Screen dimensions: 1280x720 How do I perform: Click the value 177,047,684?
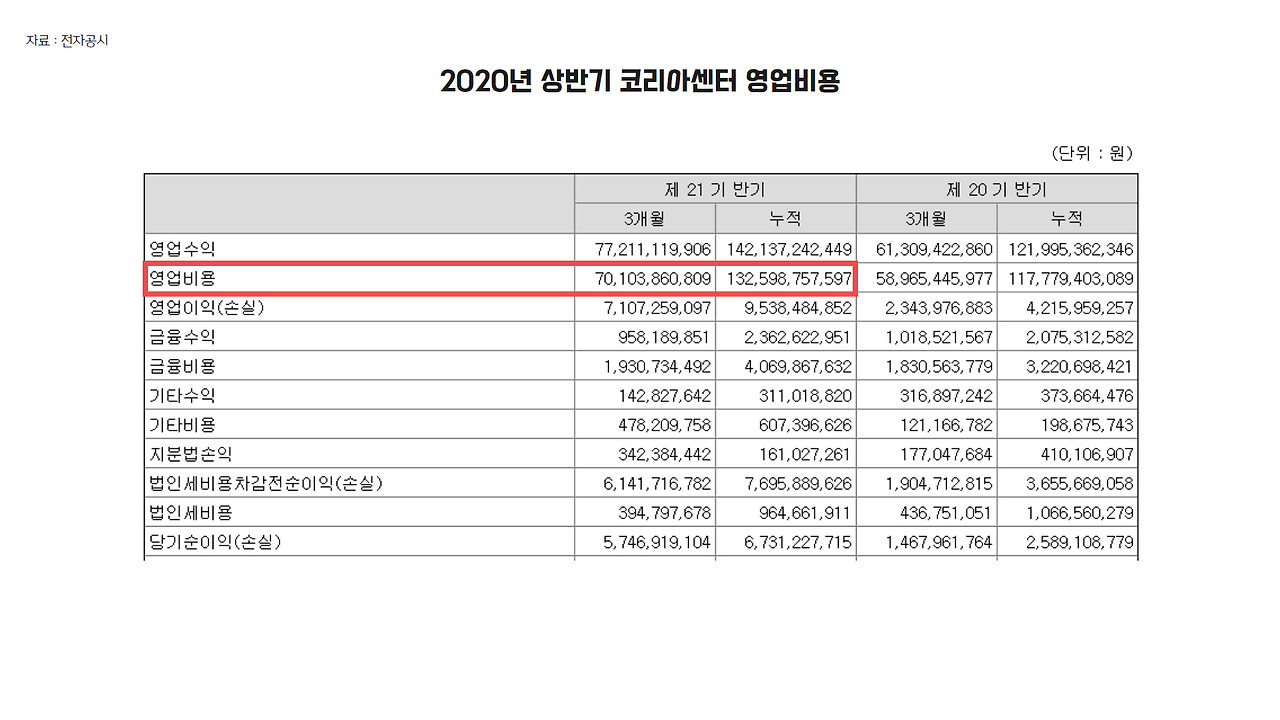click(x=946, y=455)
